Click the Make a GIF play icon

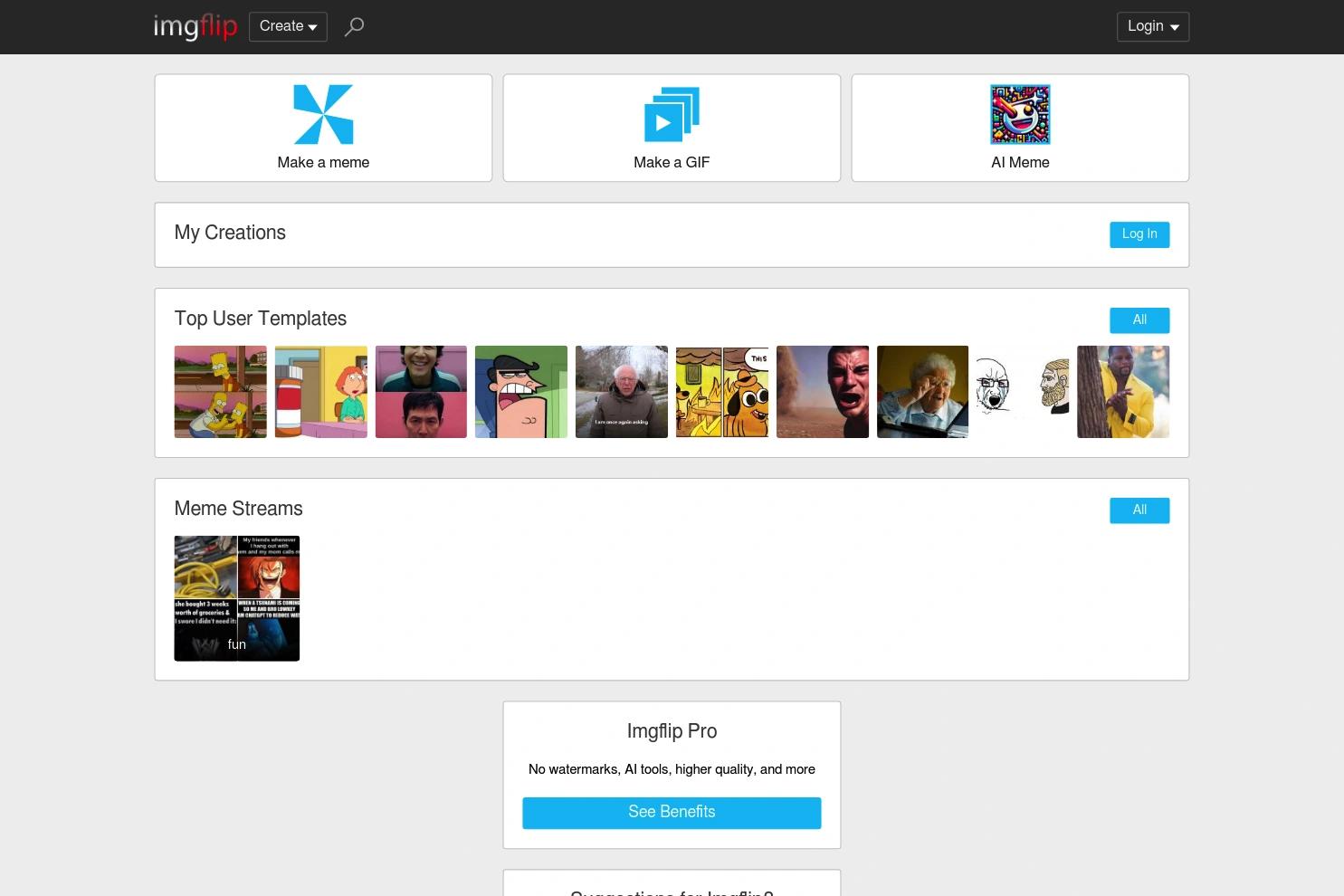pos(672,115)
